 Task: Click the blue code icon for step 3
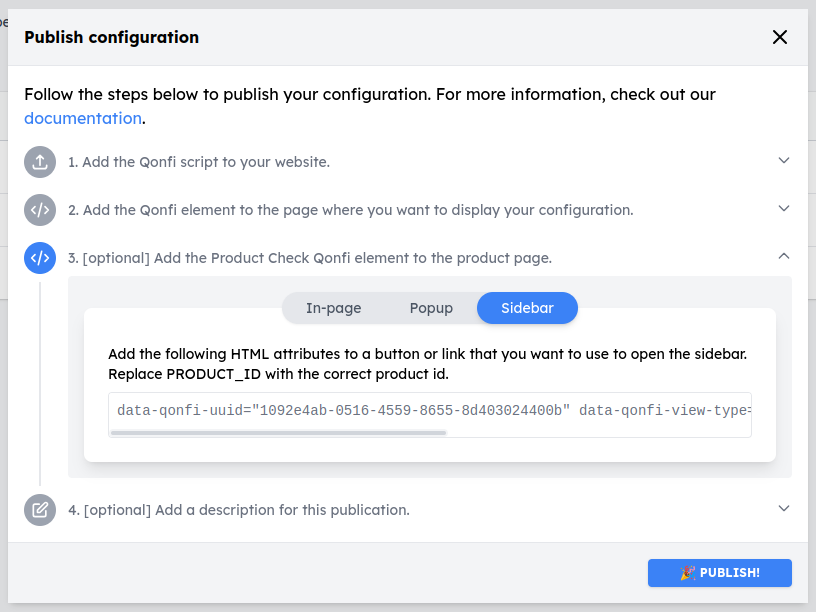pos(40,258)
